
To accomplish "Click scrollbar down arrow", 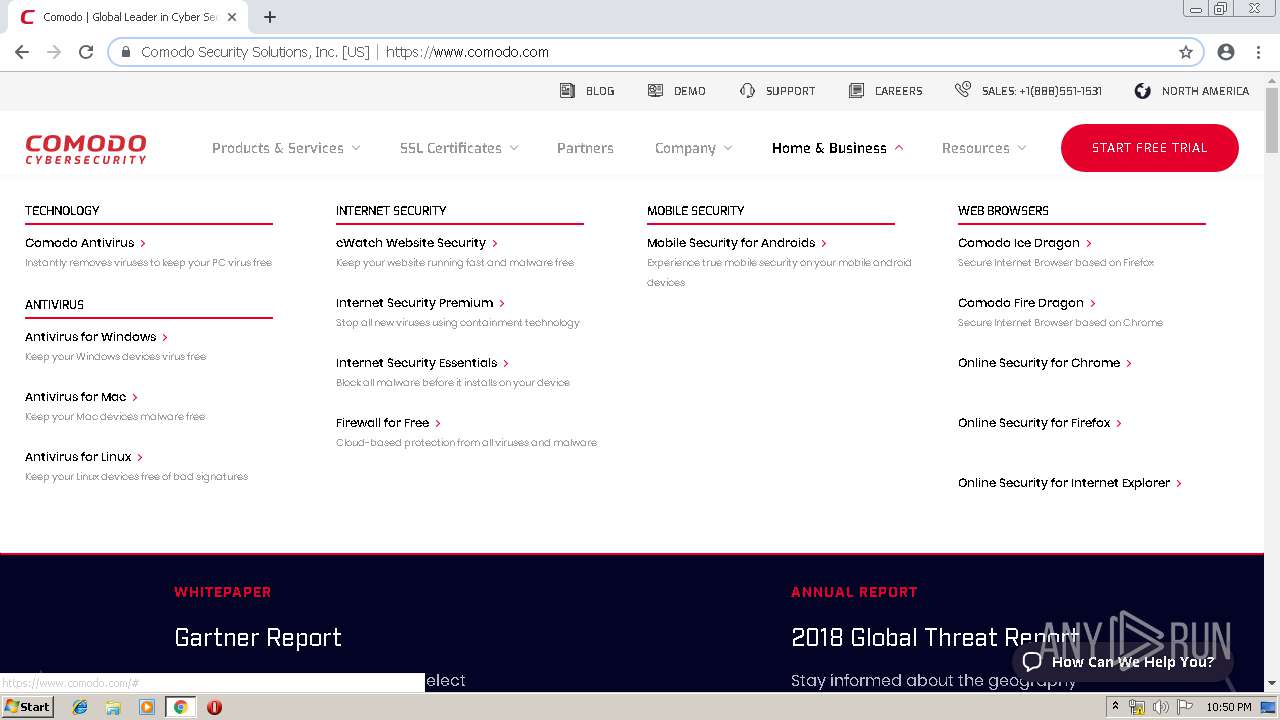I will tap(1272, 683).
